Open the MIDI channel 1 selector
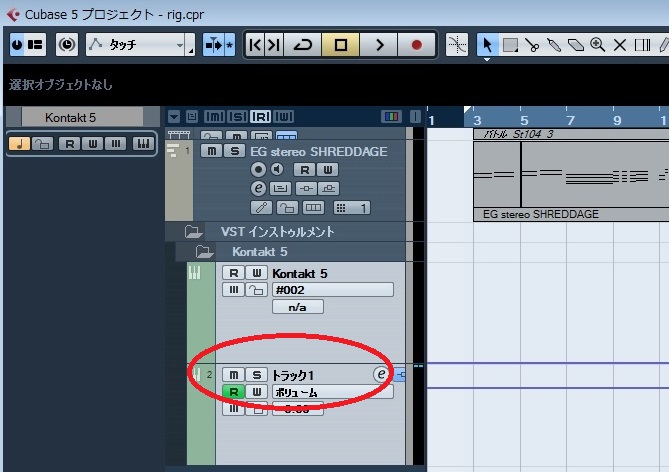Screen dimensions: 669x472 click(352, 208)
